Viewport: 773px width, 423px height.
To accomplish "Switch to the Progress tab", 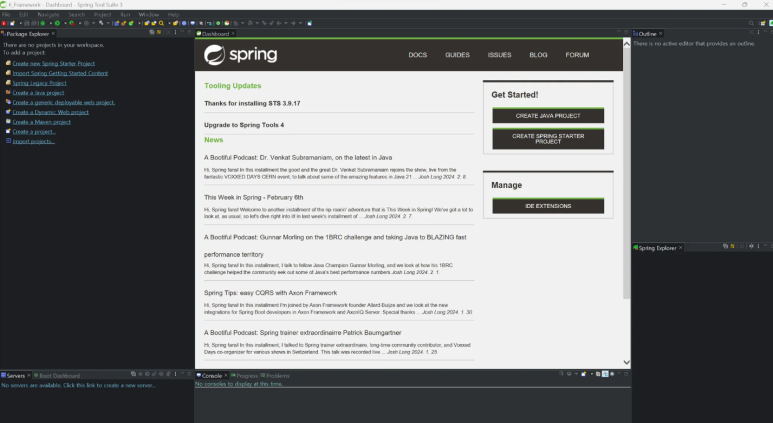I will point(245,376).
